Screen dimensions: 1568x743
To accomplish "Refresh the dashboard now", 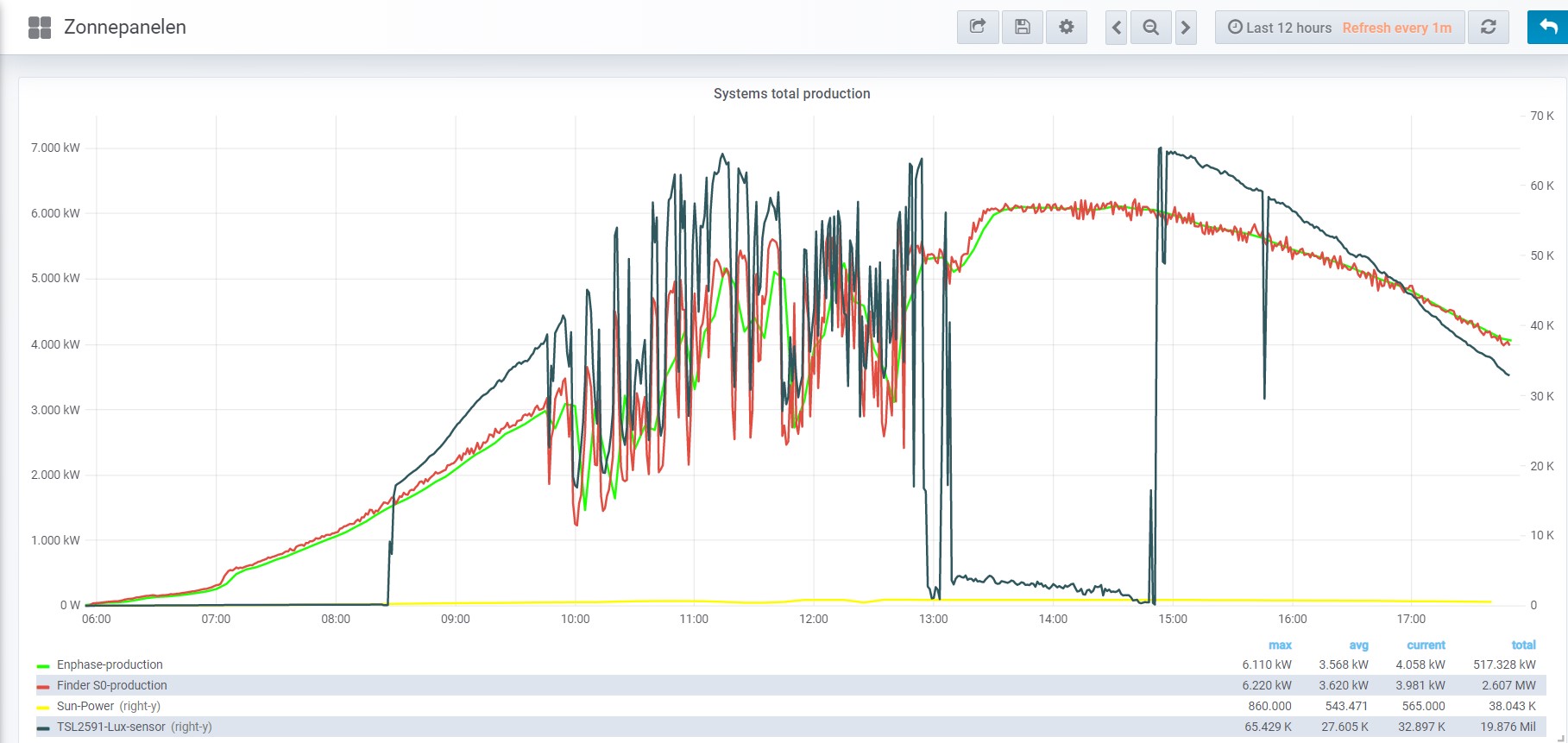I will [1489, 28].
